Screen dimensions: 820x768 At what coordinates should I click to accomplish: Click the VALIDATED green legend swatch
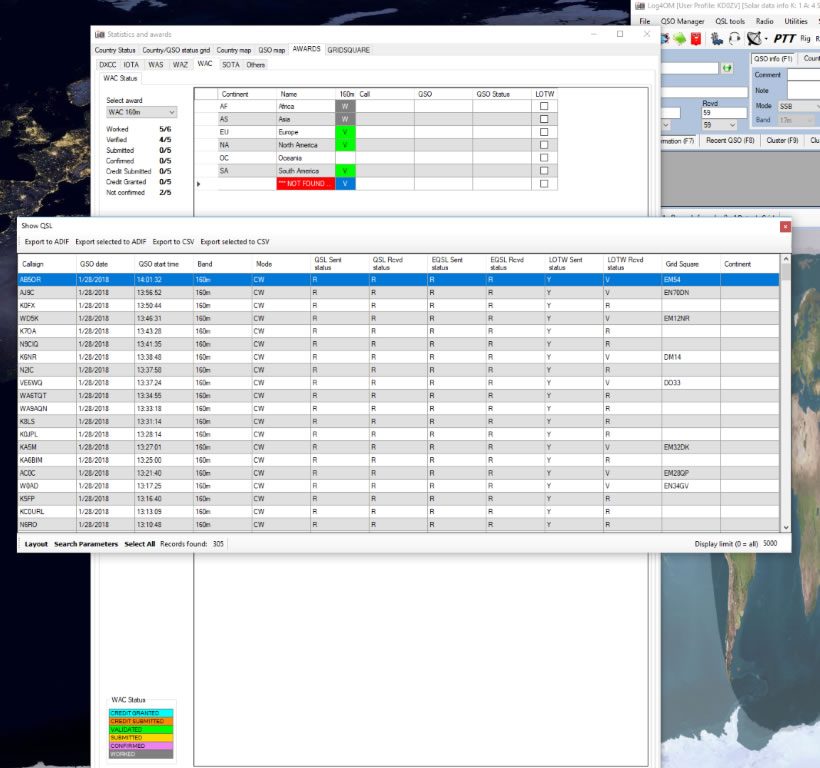pos(141,729)
